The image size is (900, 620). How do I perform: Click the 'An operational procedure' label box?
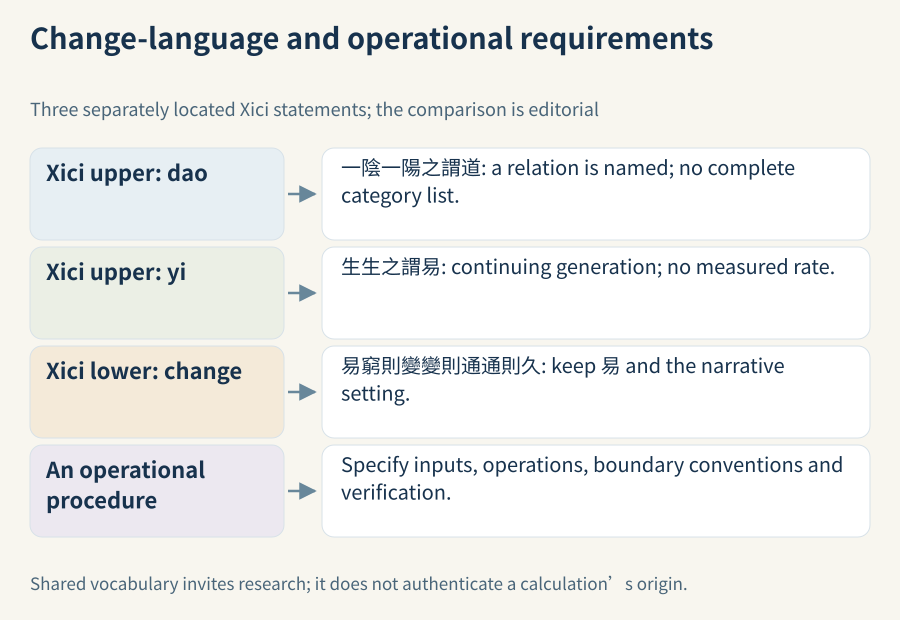click(157, 491)
